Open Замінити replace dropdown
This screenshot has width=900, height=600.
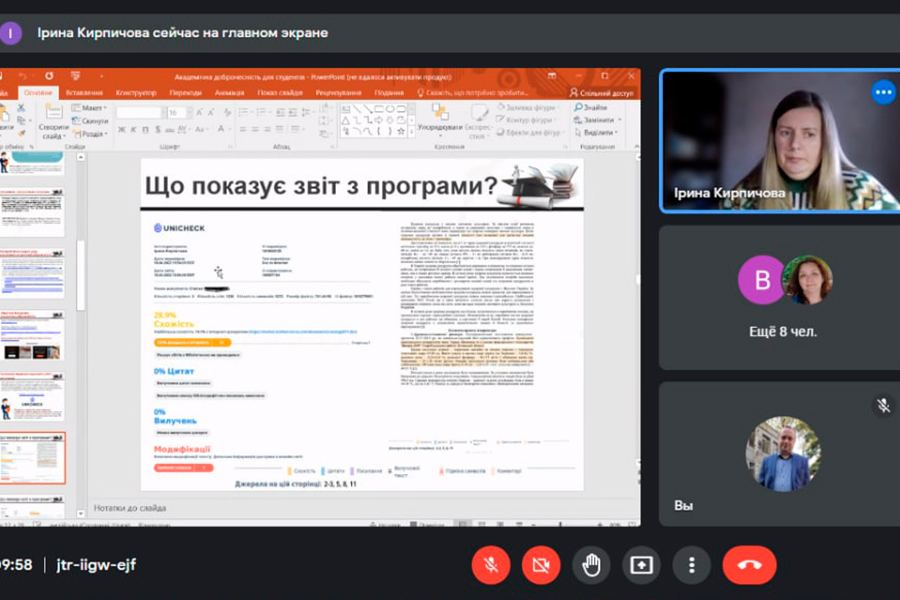tap(598, 120)
